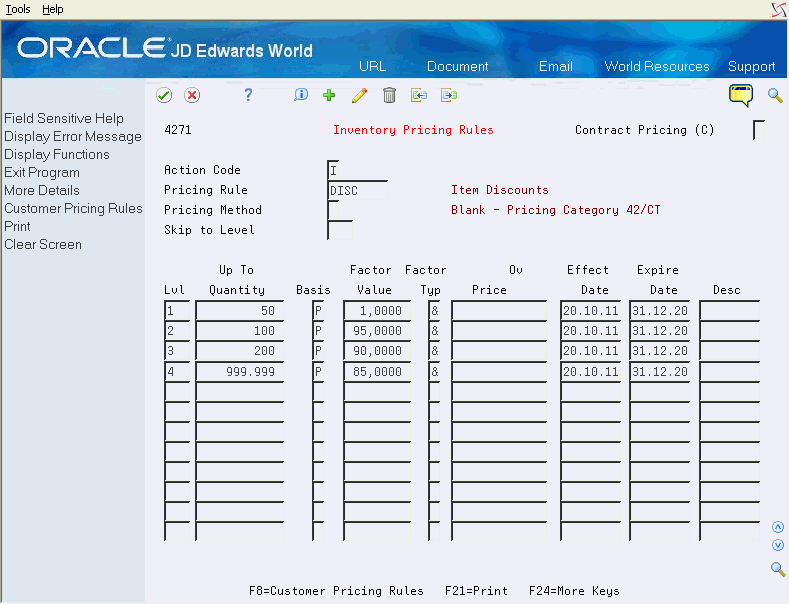Image resolution: width=789 pixels, height=604 pixels.
Task: Click the Pricing Rule field containing DISC
Action: point(357,190)
